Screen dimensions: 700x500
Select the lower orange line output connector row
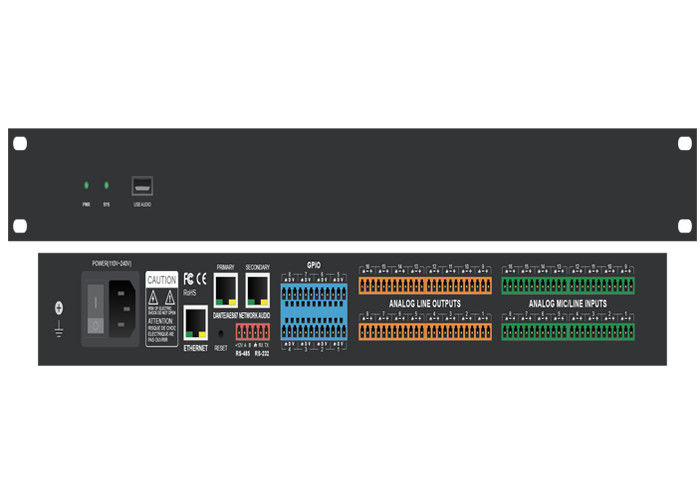(x=424, y=331)
